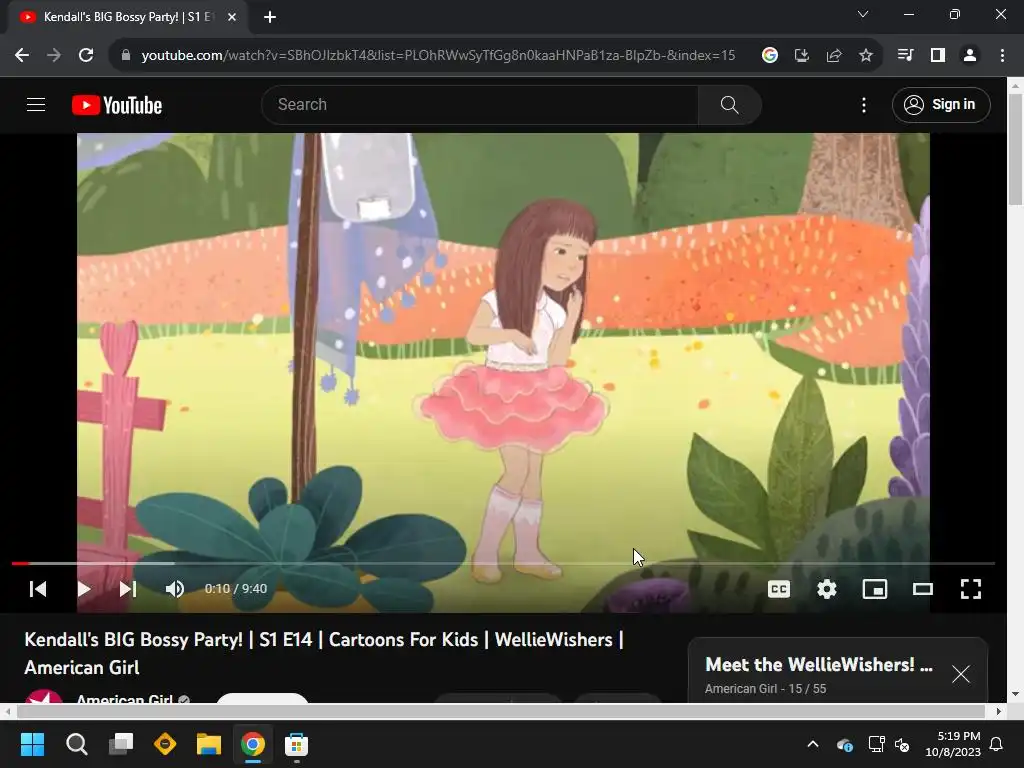
Task: Focus the YouTube Search field
Action: pos(480,104)
